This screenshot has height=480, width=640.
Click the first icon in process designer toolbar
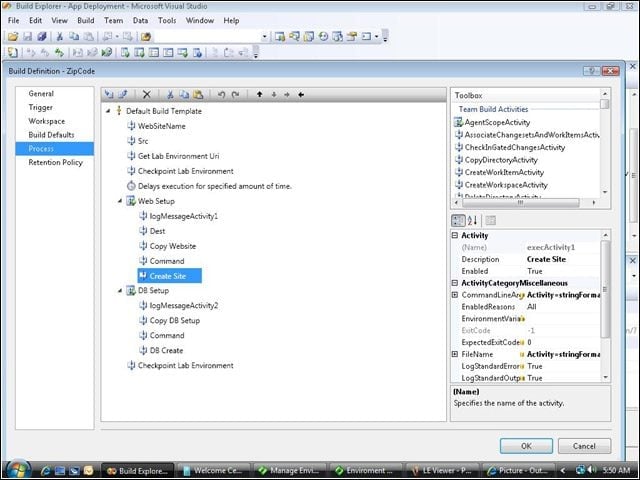[109, 95]
